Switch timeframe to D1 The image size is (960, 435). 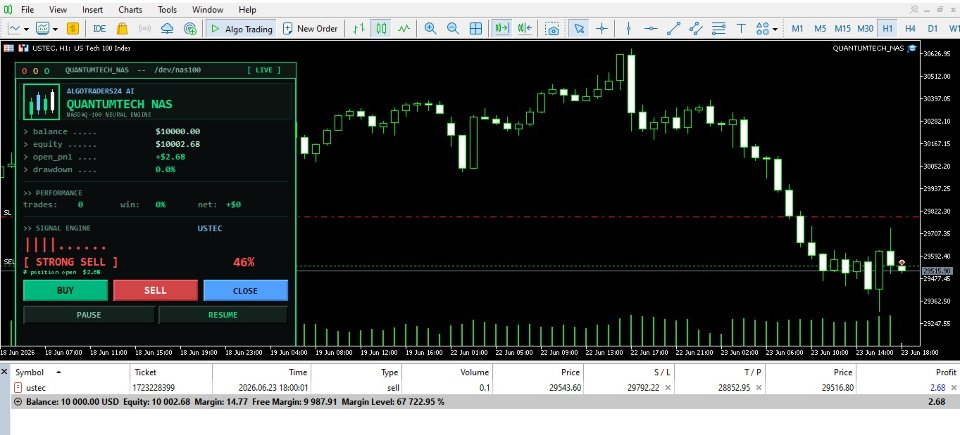click(932, 28)
